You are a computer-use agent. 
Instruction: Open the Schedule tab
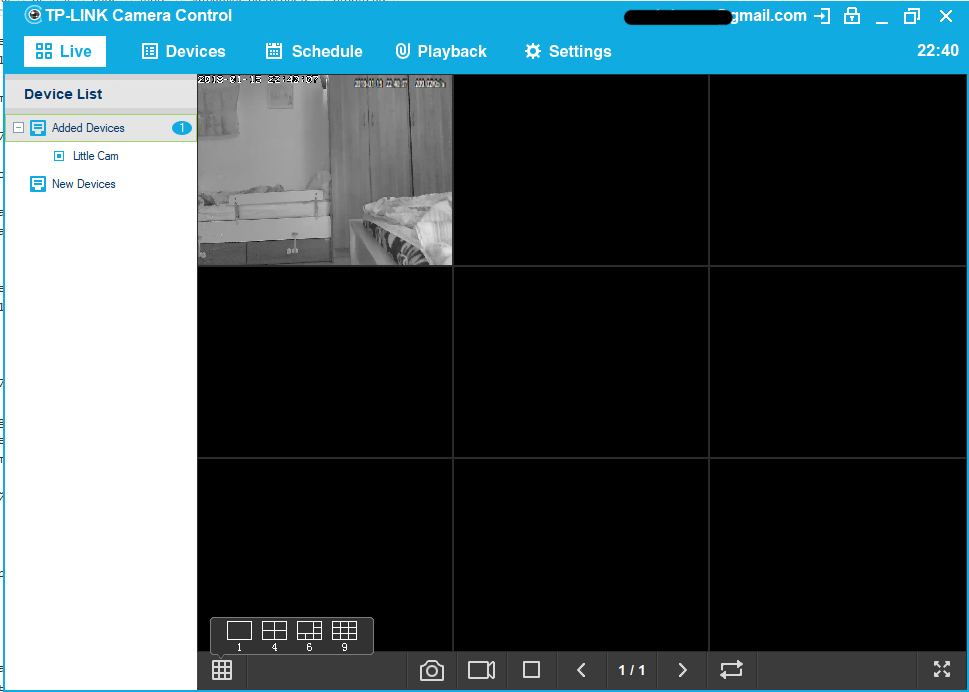314,52
